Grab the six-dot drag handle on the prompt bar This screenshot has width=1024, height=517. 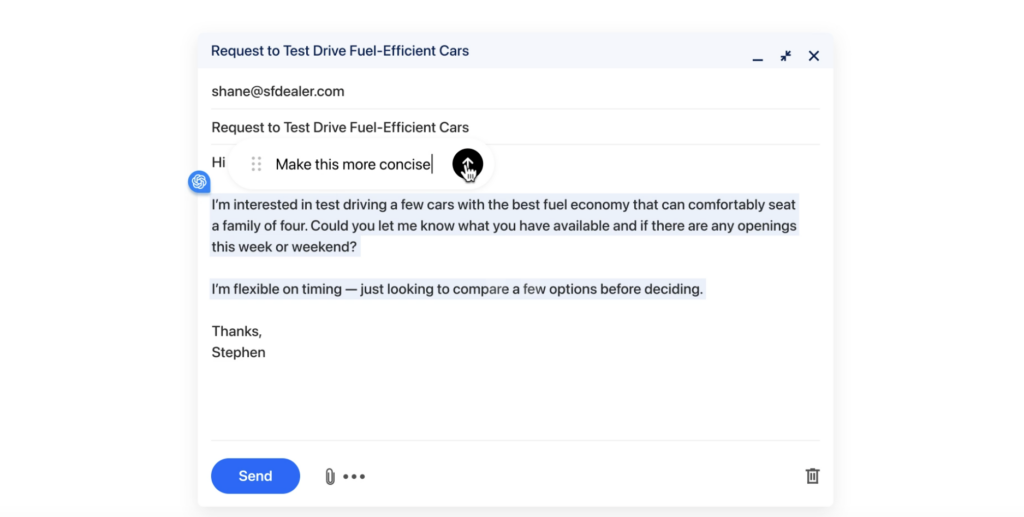[x=256, y=164]
